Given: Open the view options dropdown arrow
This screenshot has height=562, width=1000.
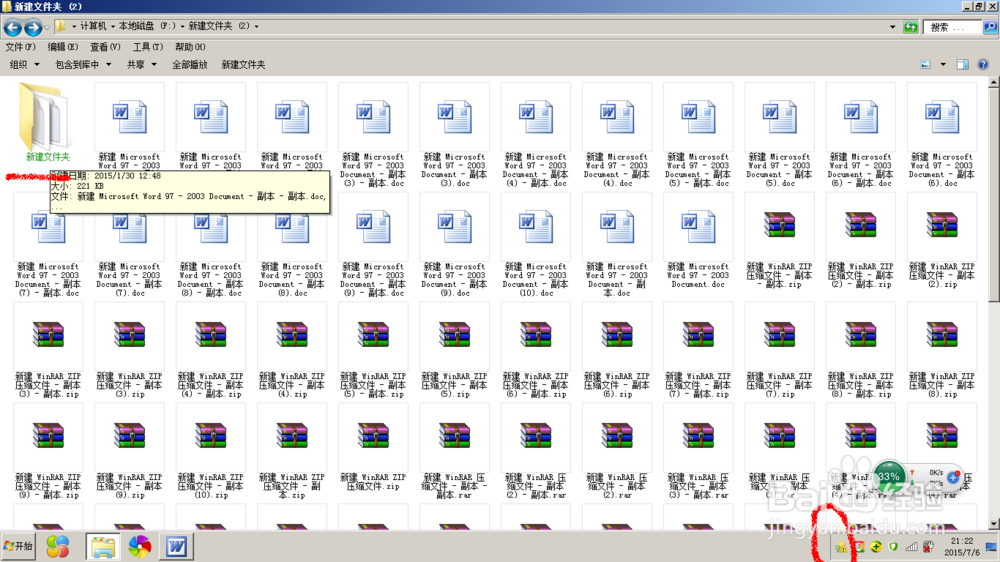Looking at the screenshot, I should click(943, 64).
